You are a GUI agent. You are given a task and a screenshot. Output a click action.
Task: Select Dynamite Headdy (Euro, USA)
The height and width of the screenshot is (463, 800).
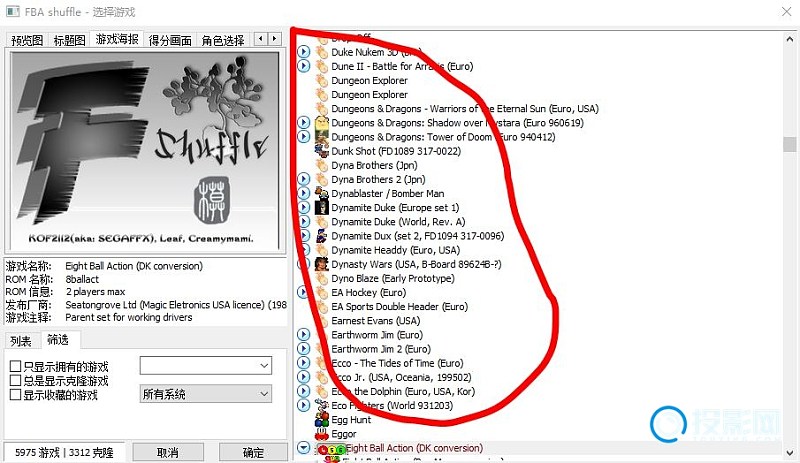point(395,250)
